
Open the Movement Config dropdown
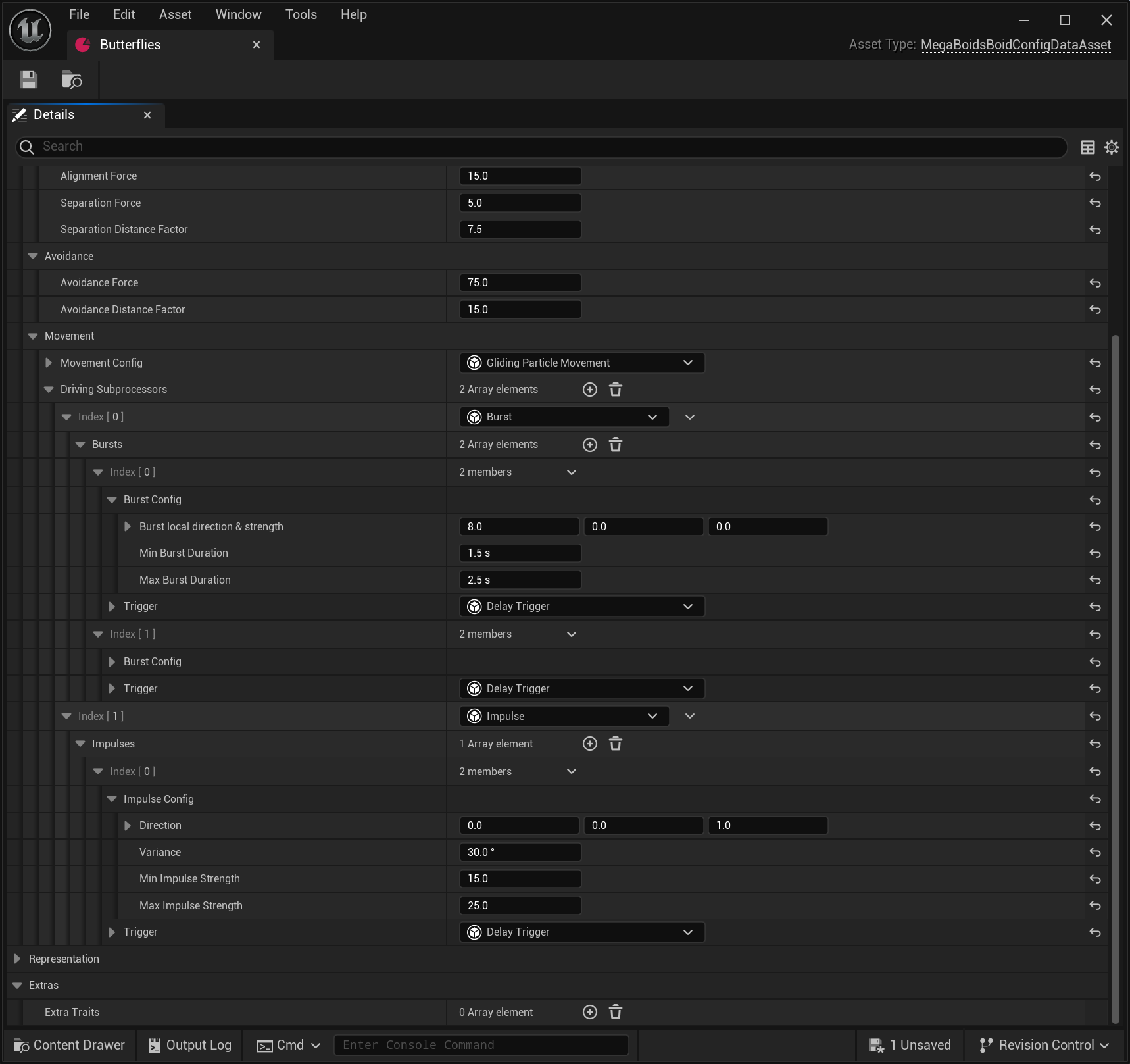(688, 362)
